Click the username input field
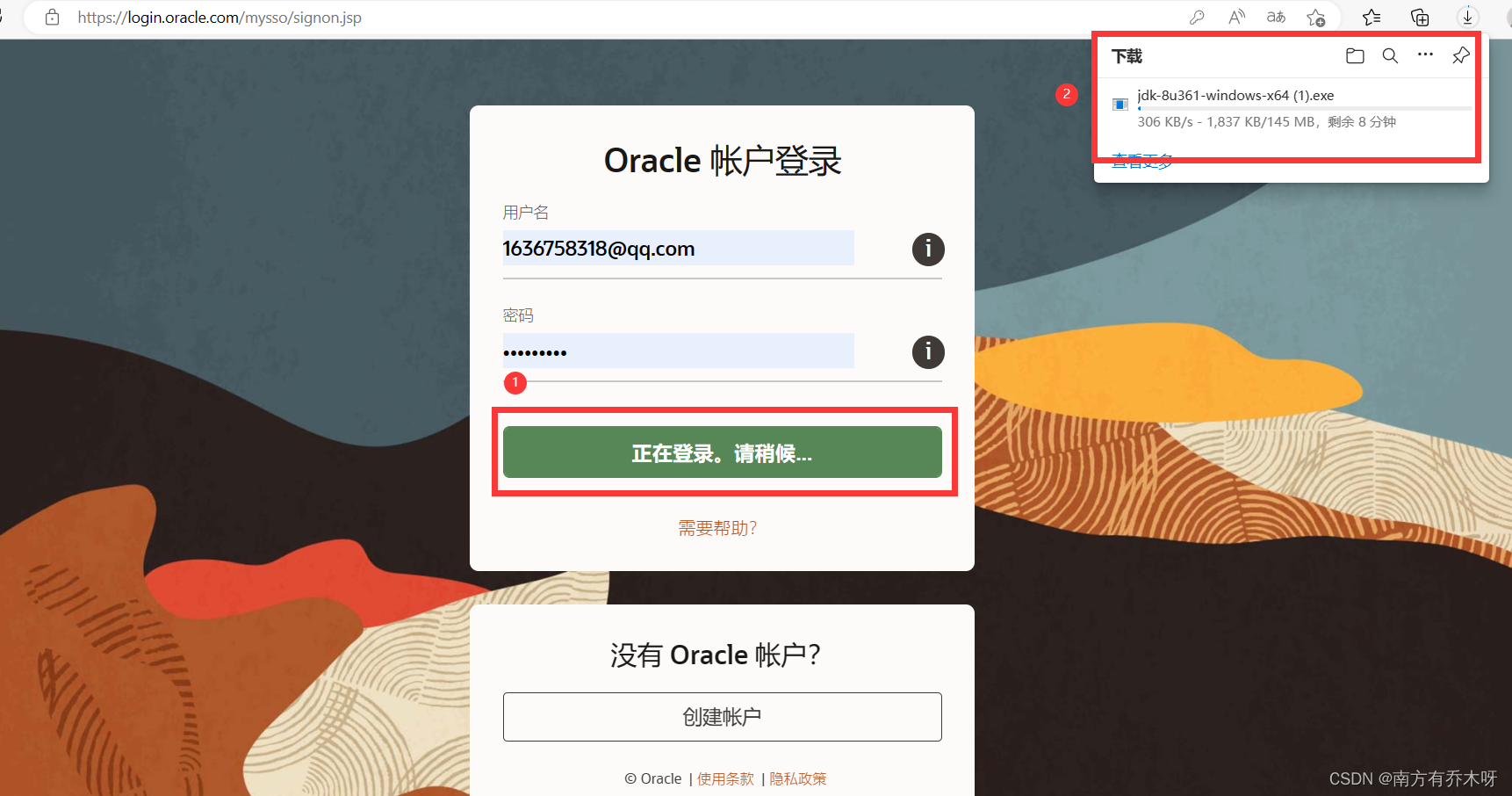 678,248
